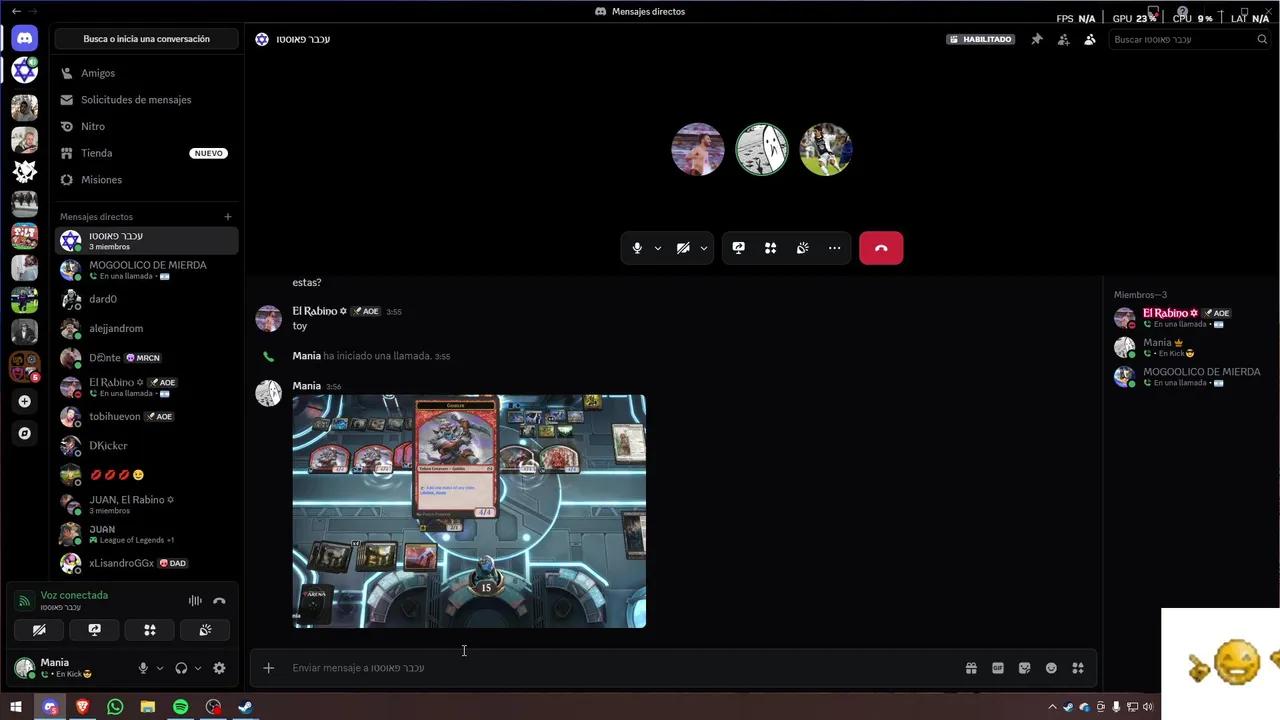Open the Amigos tab
The image size is (1280, 720).
[146, 73]
